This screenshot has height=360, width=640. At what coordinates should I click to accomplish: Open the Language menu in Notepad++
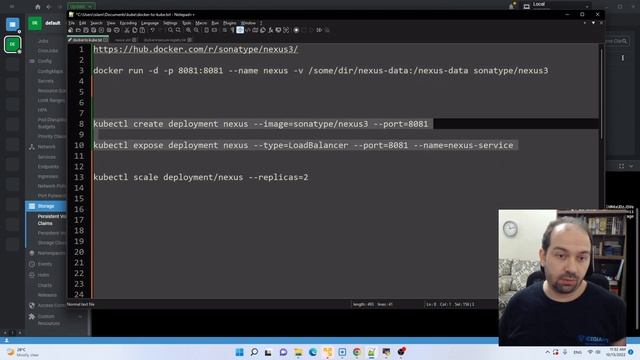pos(150,23)
